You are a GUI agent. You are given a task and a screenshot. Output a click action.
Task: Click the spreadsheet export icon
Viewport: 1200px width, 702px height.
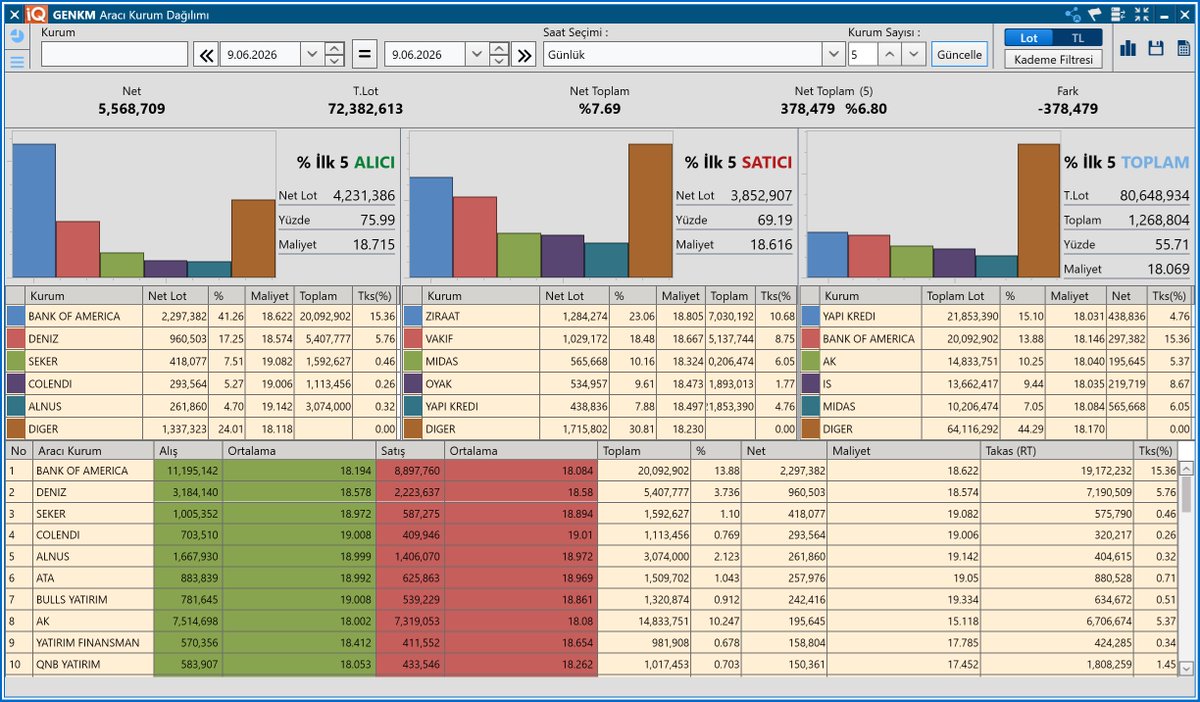pos(1183,48)
